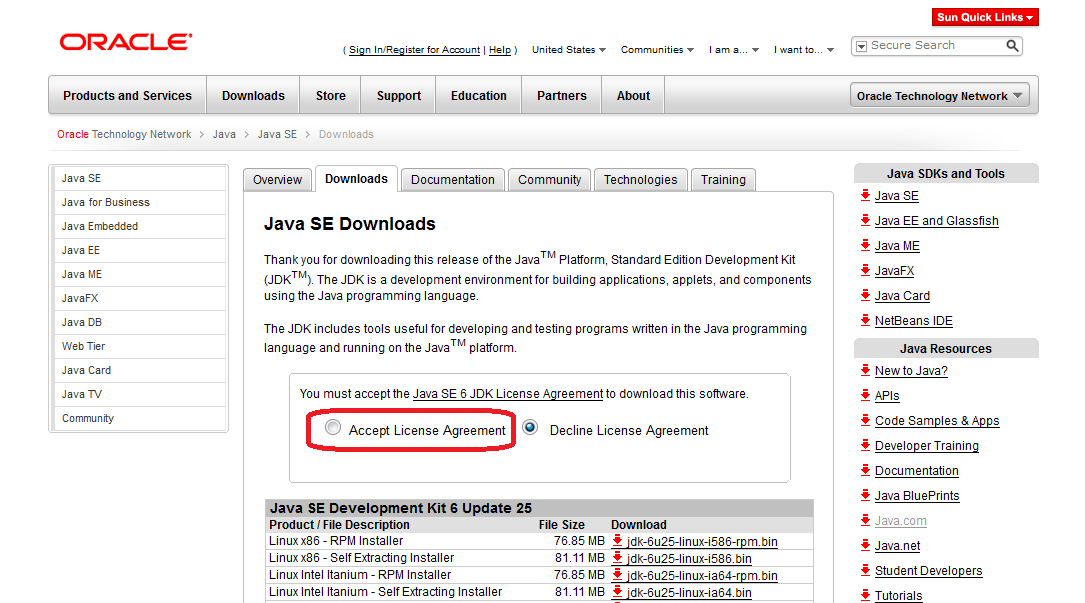1085x603 pixels.
Task: Open the Communities dropdown
Action: [x=657, y=50]
